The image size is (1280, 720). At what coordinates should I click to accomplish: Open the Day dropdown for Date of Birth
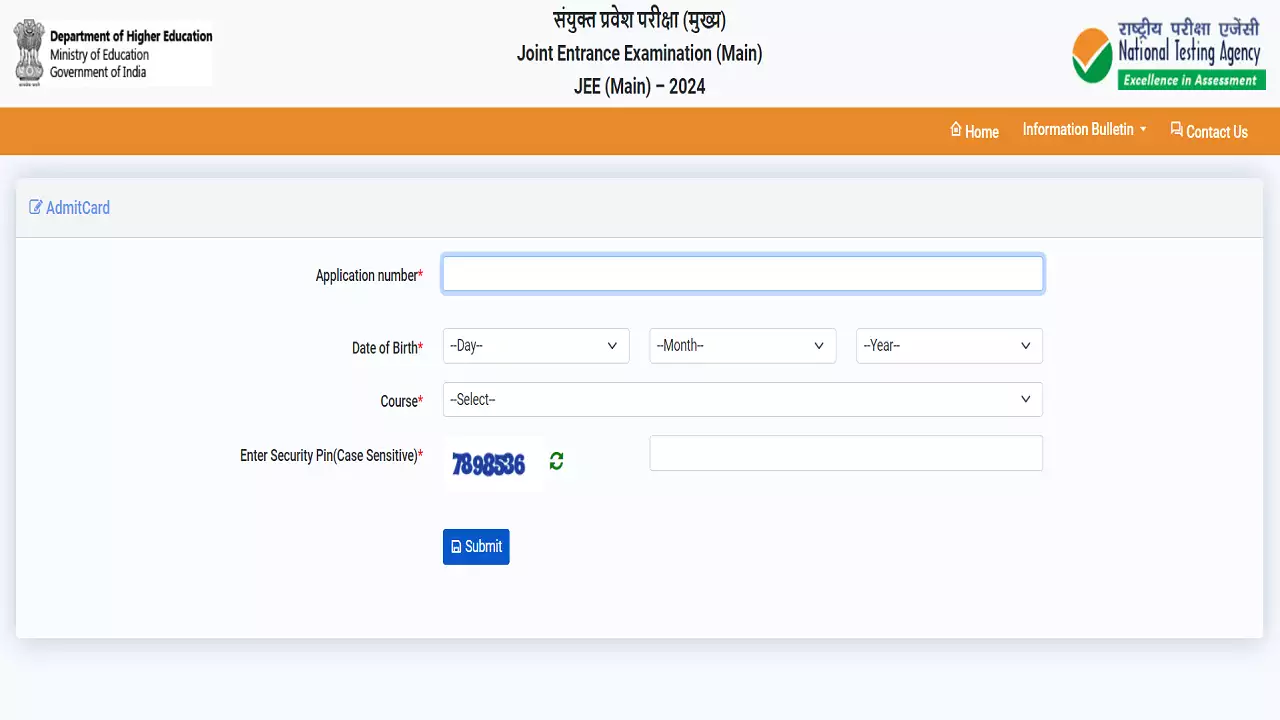tap(536, 346)
